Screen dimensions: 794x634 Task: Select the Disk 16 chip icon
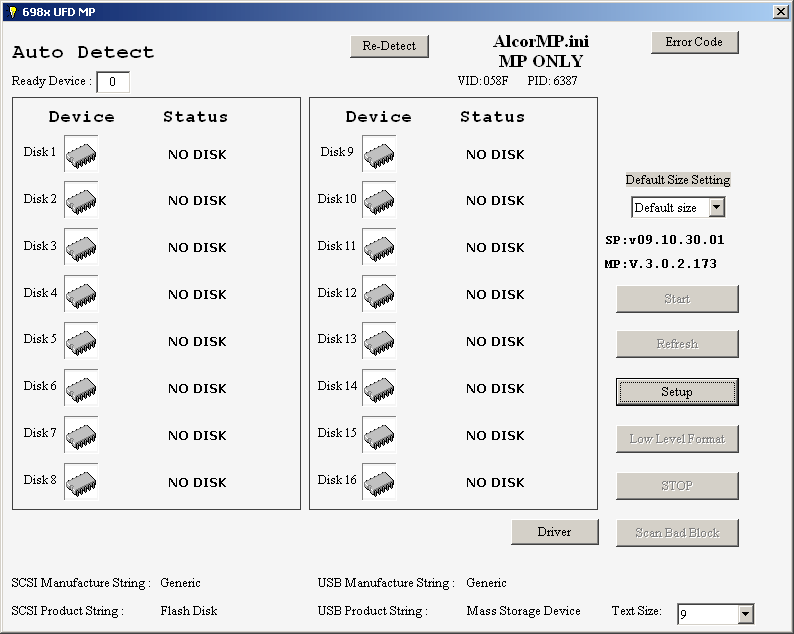[378, 482]
